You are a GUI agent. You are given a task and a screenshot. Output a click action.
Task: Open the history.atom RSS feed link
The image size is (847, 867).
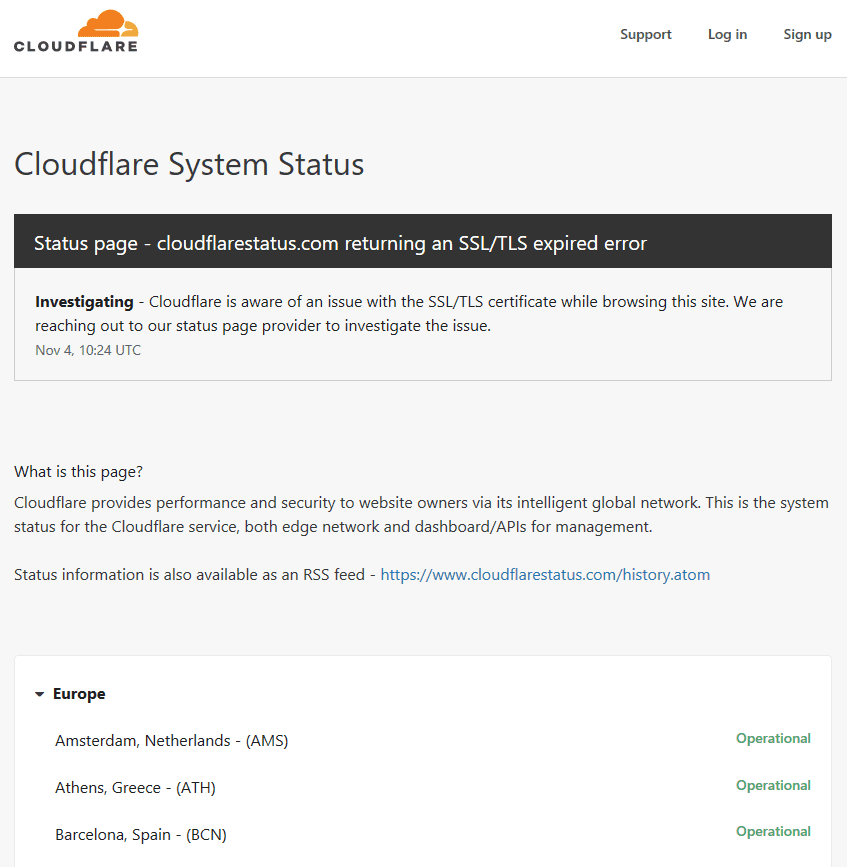(545, 574)
